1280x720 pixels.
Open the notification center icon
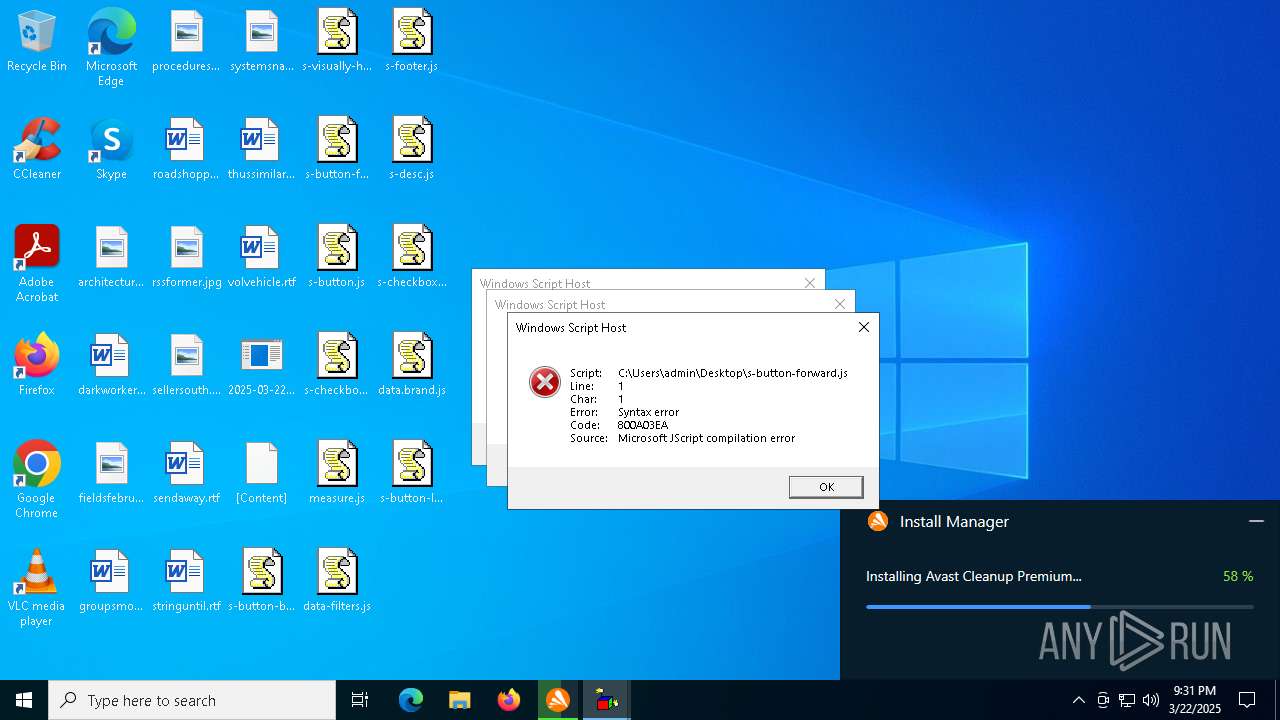tap(1247, 700)
